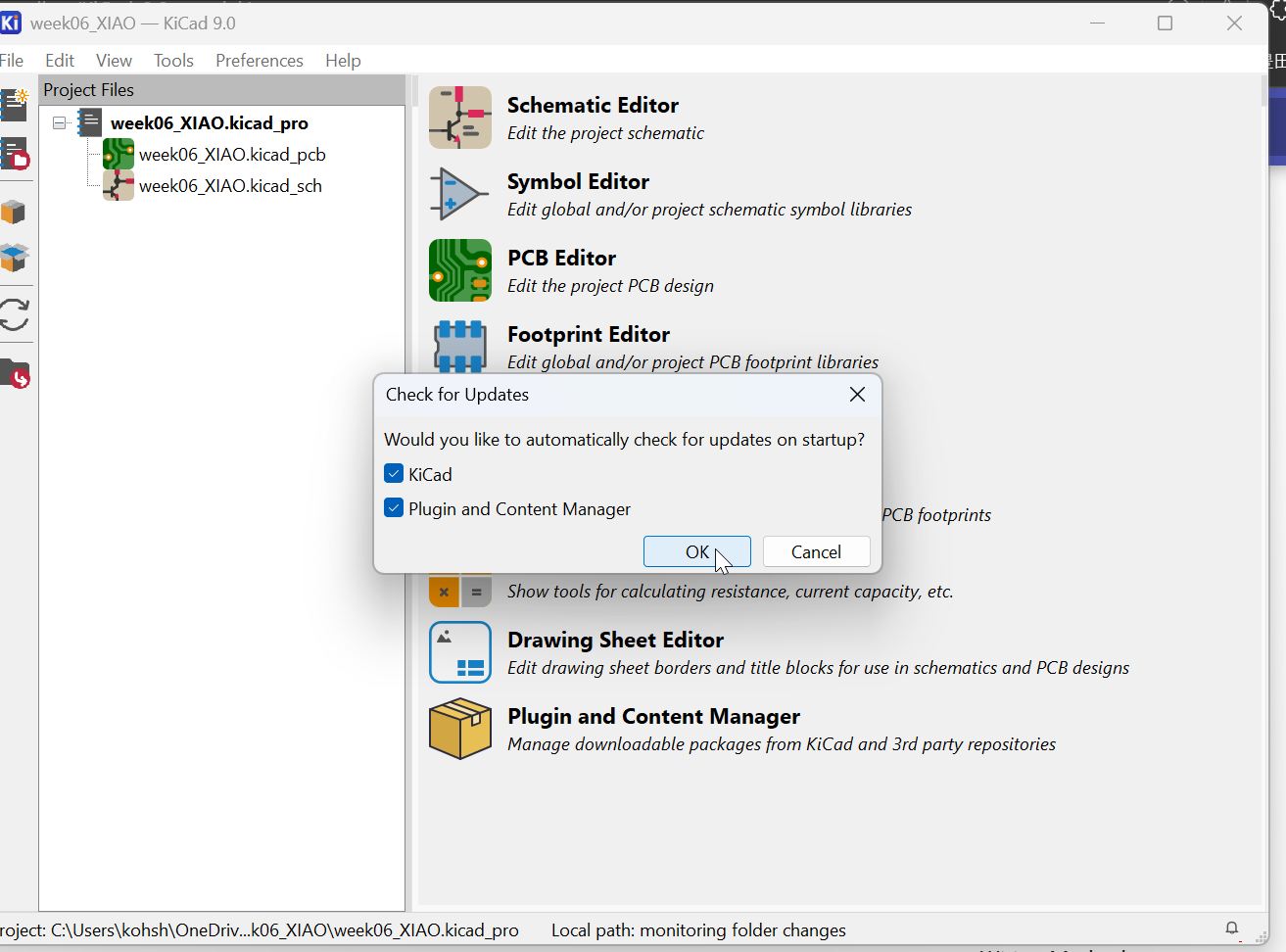Image resolution: width=1286 pixels, height=952 pixels.
Task: Click 'Edit global and/or project PCB footprint libraries'
Action: 692,362
